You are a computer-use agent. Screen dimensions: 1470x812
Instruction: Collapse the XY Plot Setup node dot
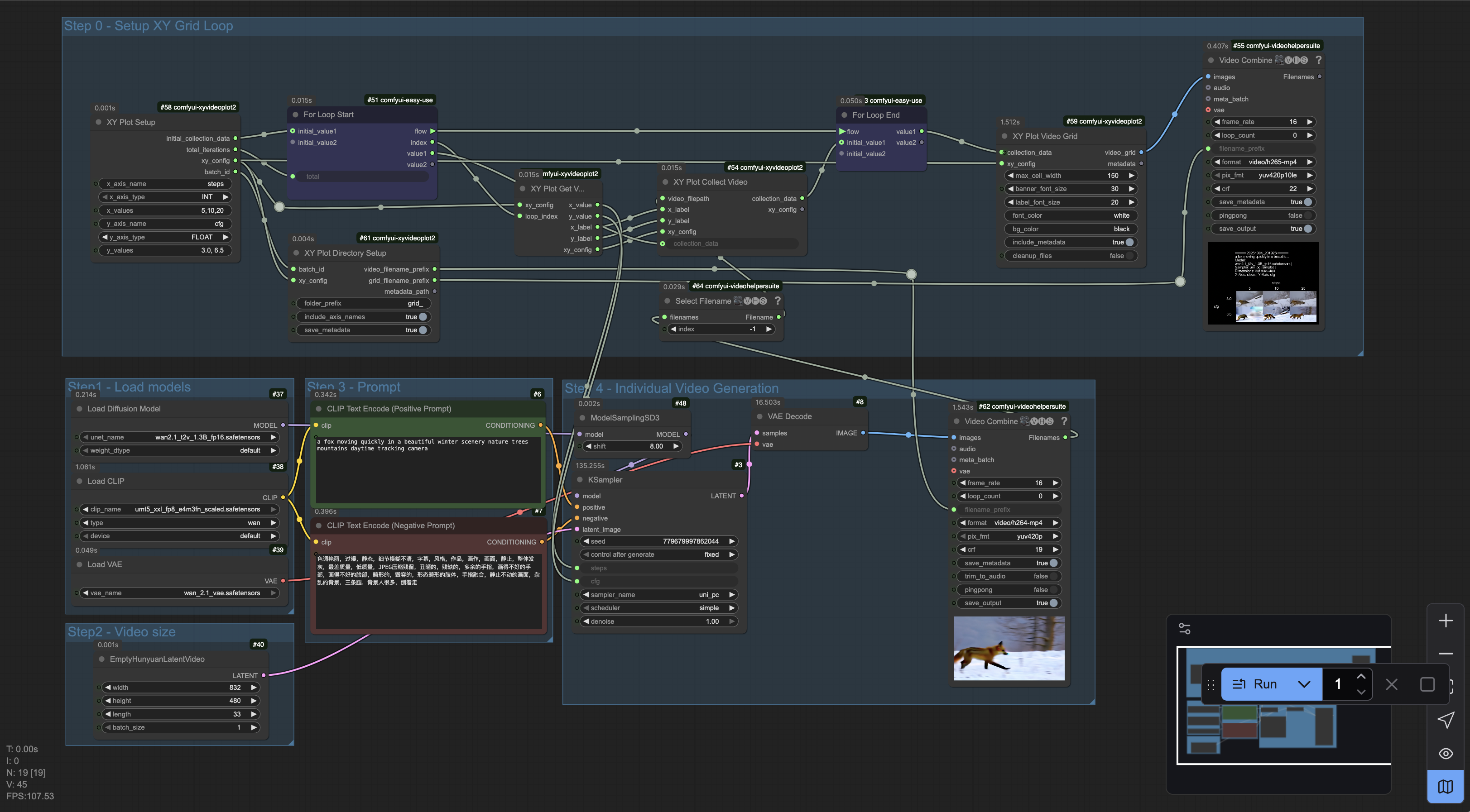(x=99, y=122)
